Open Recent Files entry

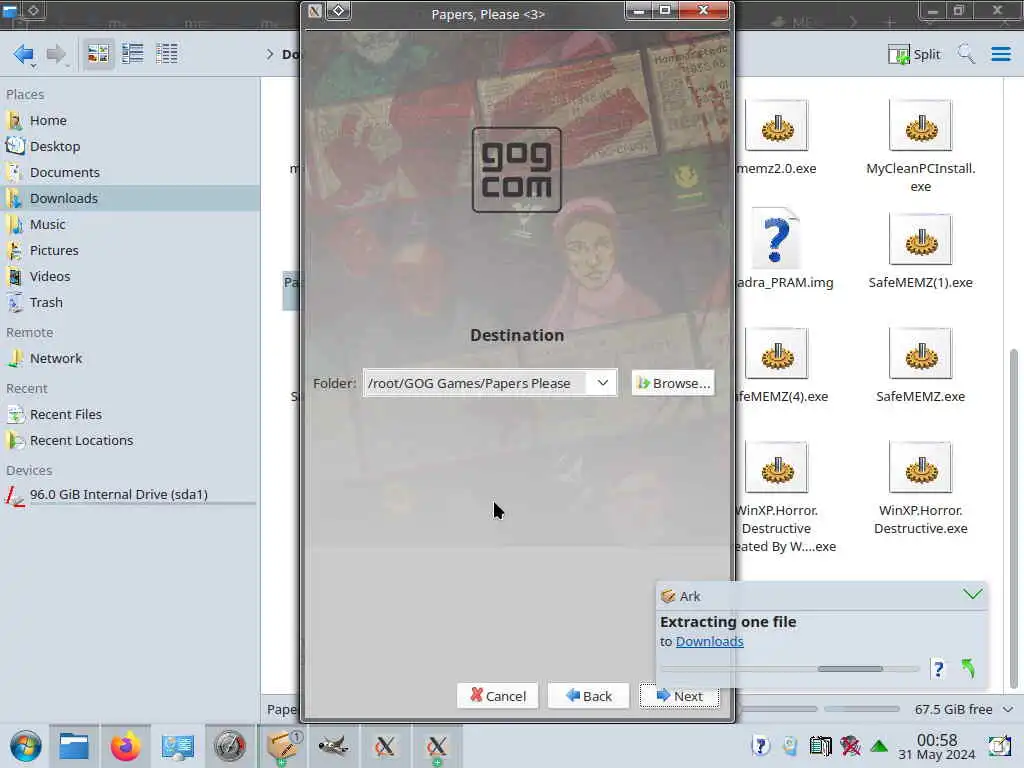pyautogui.click(x=130, y=415)
